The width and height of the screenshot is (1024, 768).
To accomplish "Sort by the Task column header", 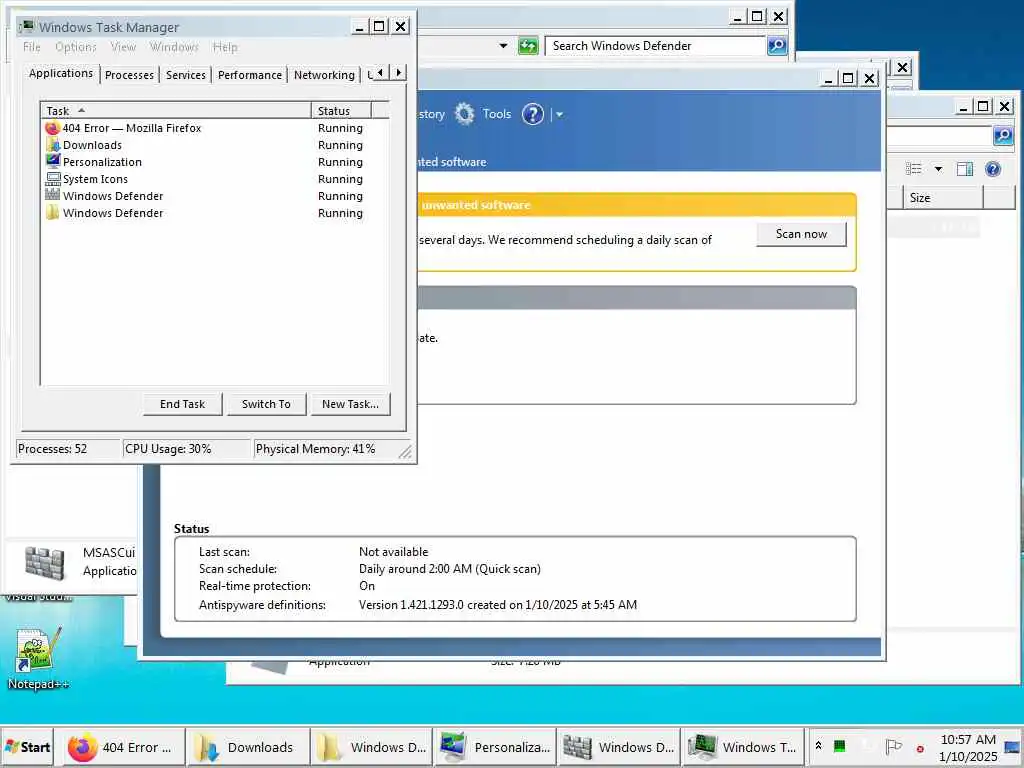I will 176,110.
